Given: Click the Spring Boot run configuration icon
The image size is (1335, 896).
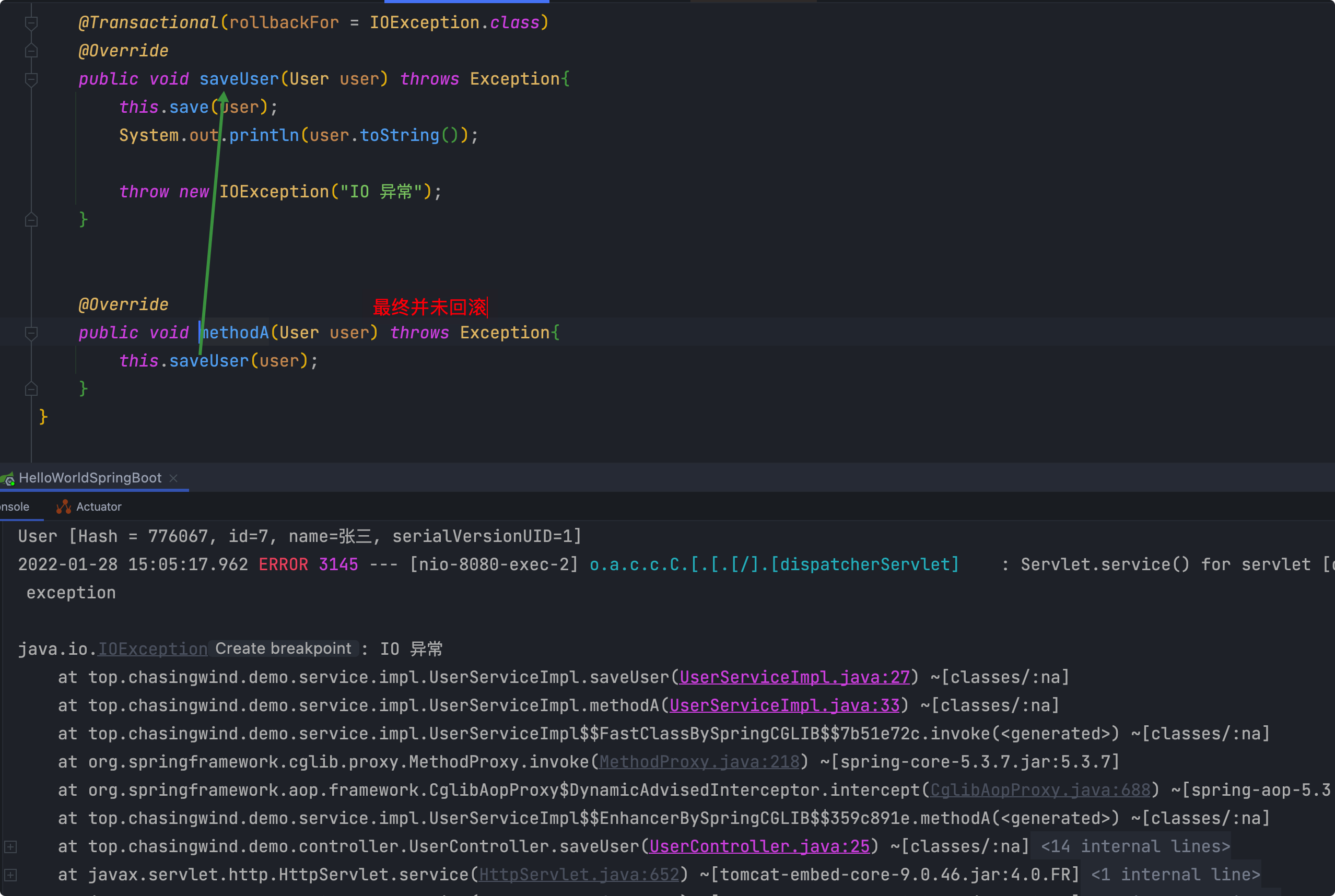Looking at the screenshot, I should [x=8, y=478].
